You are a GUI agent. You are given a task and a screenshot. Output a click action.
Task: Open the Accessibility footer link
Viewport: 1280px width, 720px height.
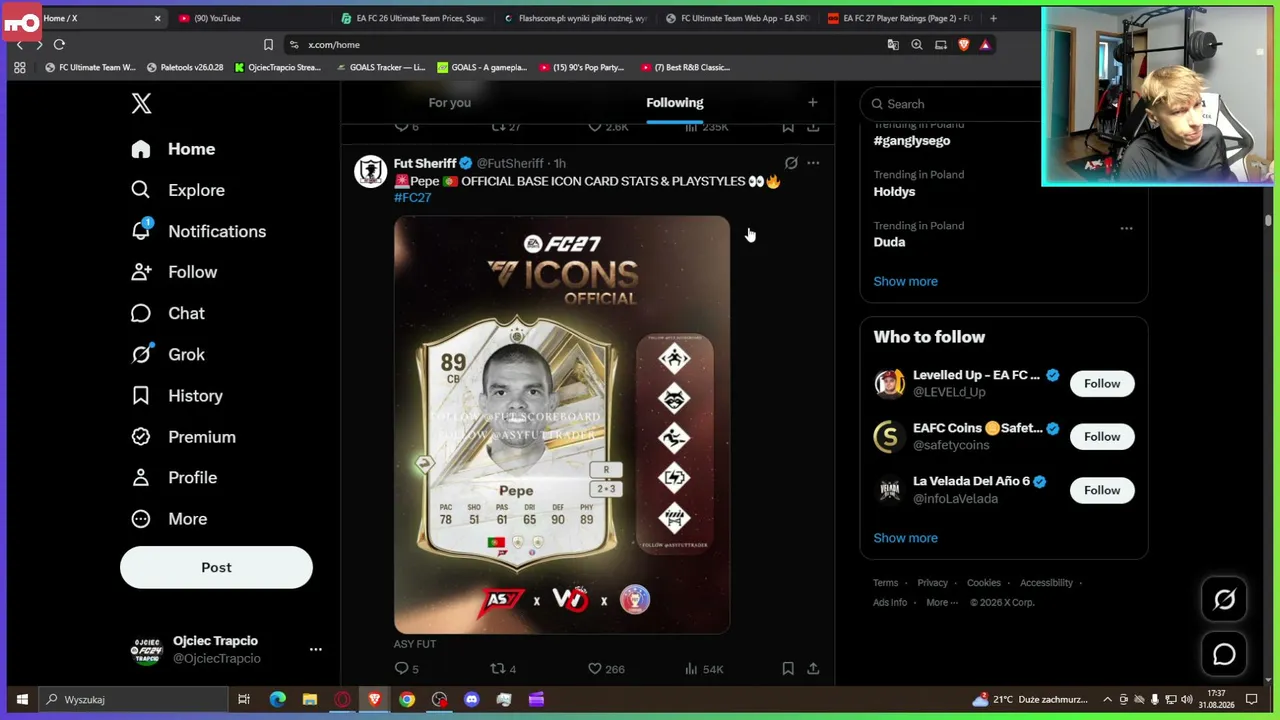coord(1046,583)
